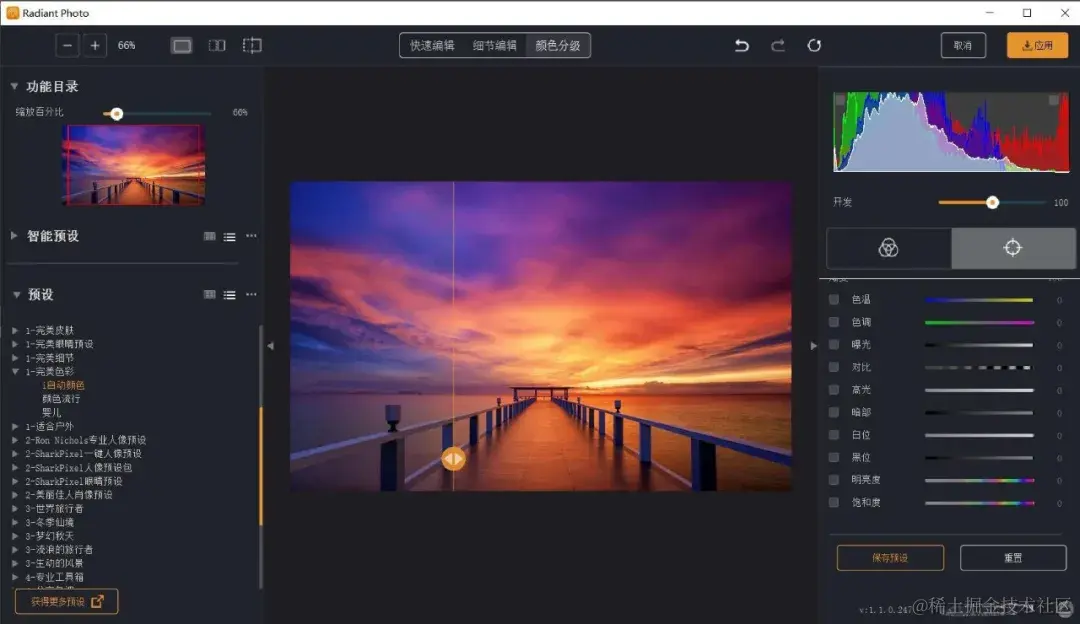This screenshot has width=1080, height=624.
Task: Open 预设 section more options ellipsis
Action: tap(251, 294)
